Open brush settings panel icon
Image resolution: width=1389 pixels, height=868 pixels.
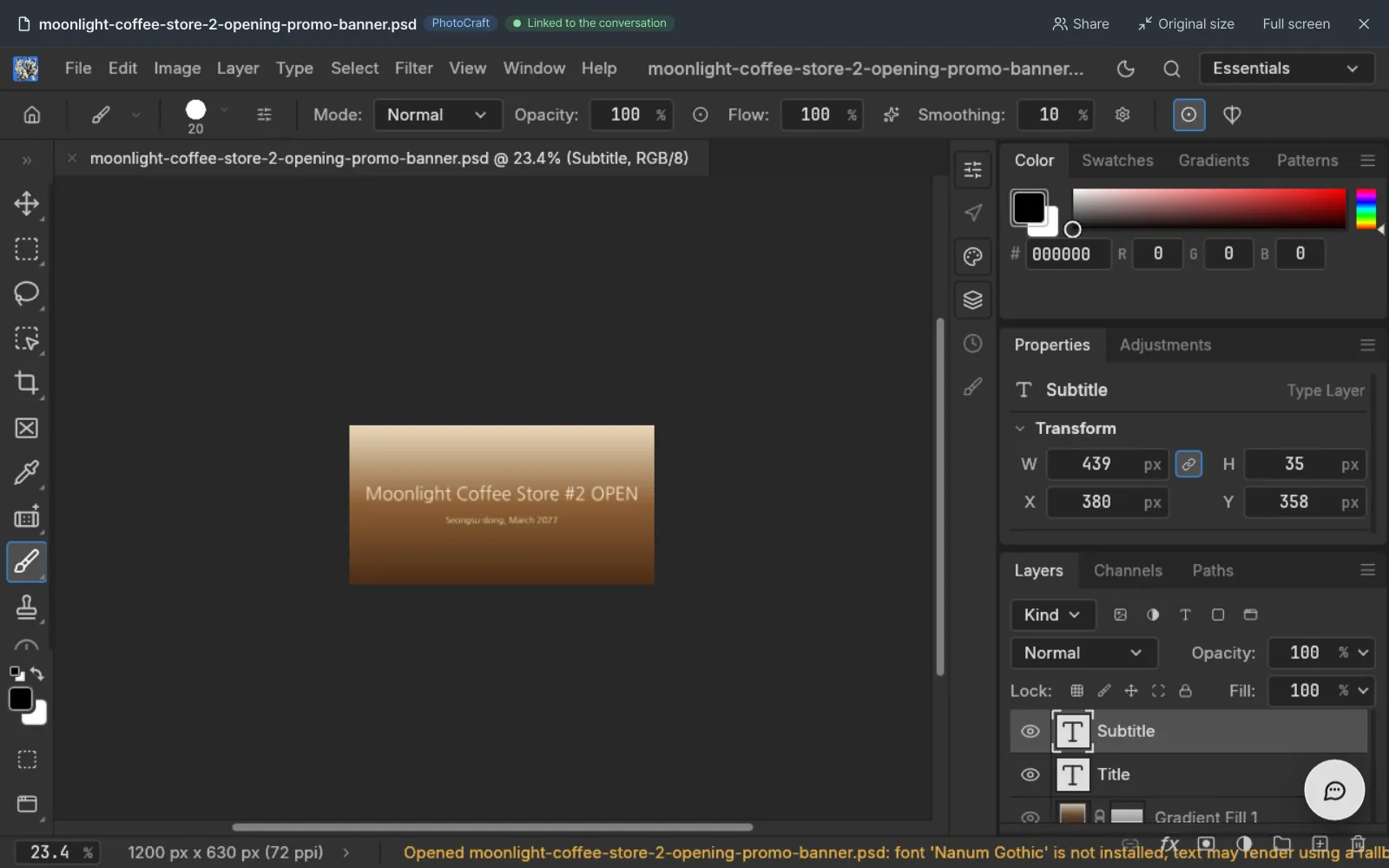264,115
